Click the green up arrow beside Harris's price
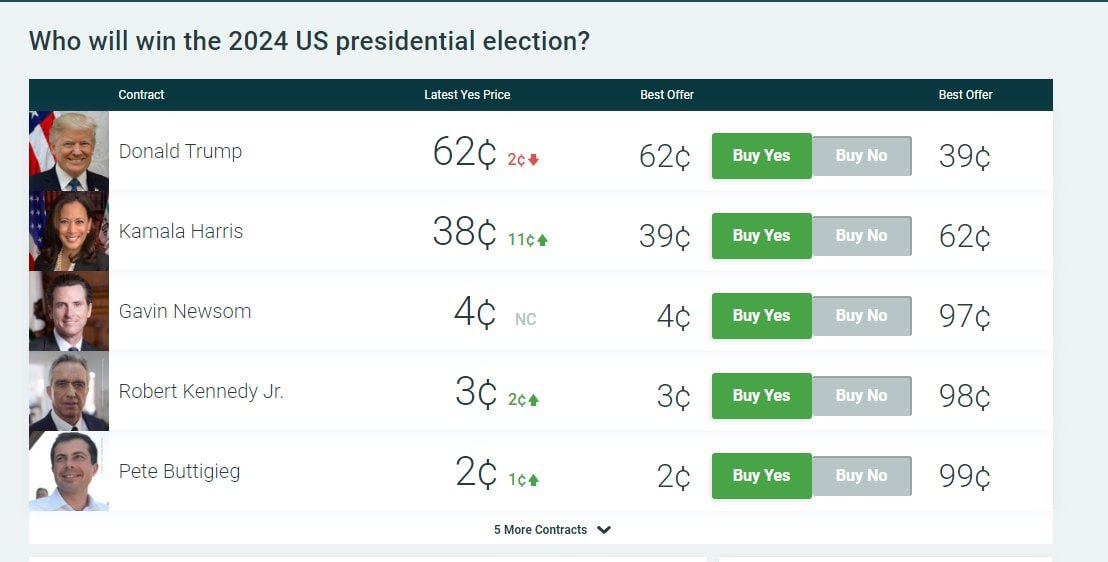Screen dimensions: 1108x562 coord(542,240)
